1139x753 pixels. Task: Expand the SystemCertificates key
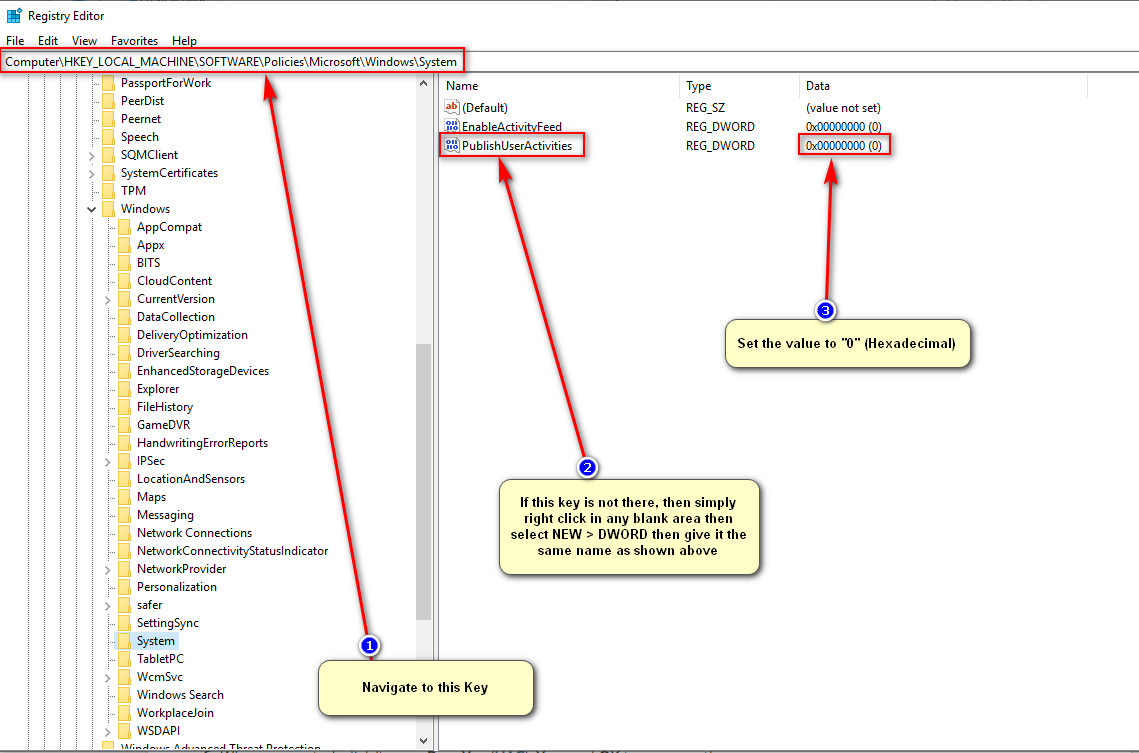[92, 174]
